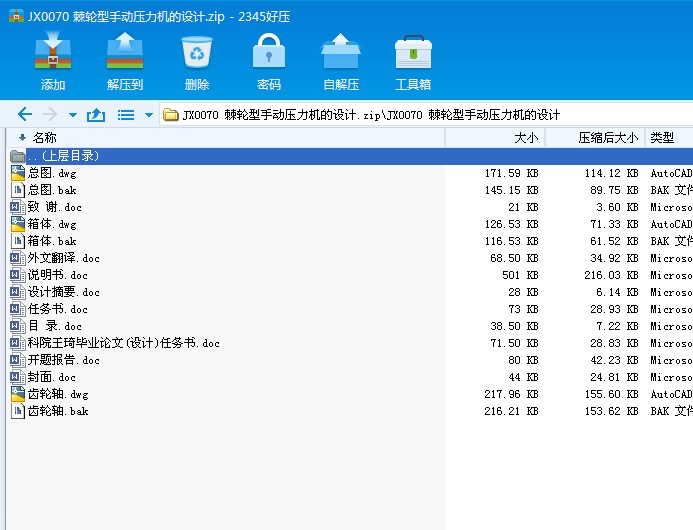Select file 齿轮轴.bak

click(x=58, y=411)
